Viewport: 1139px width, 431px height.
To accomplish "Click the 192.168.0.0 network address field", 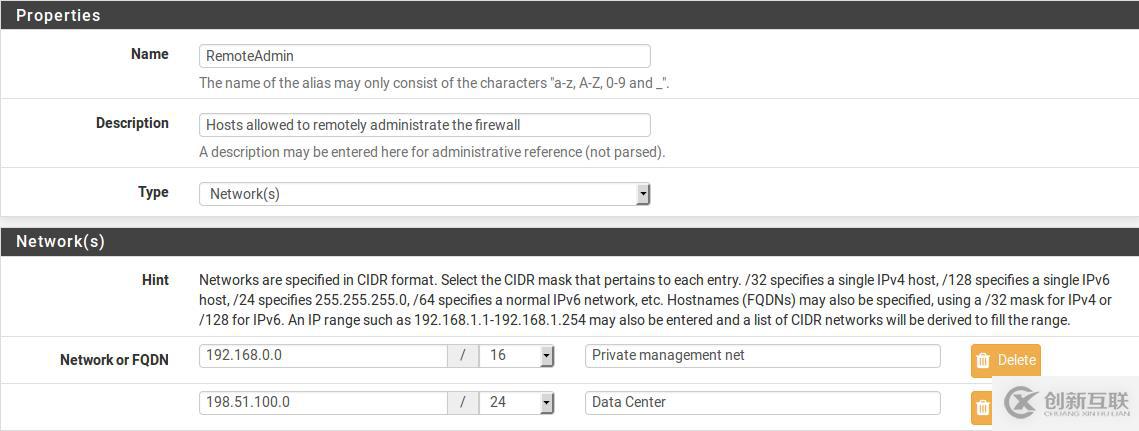I will coord(323,356).
